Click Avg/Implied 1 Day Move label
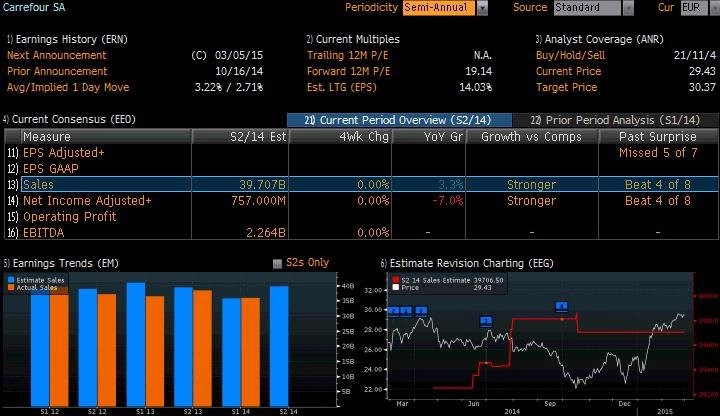Viewport: 720px width, 416px height. 68,87
